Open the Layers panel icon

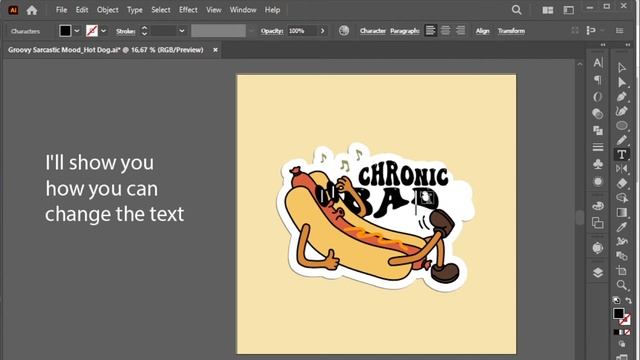click(x=598, y=272)
